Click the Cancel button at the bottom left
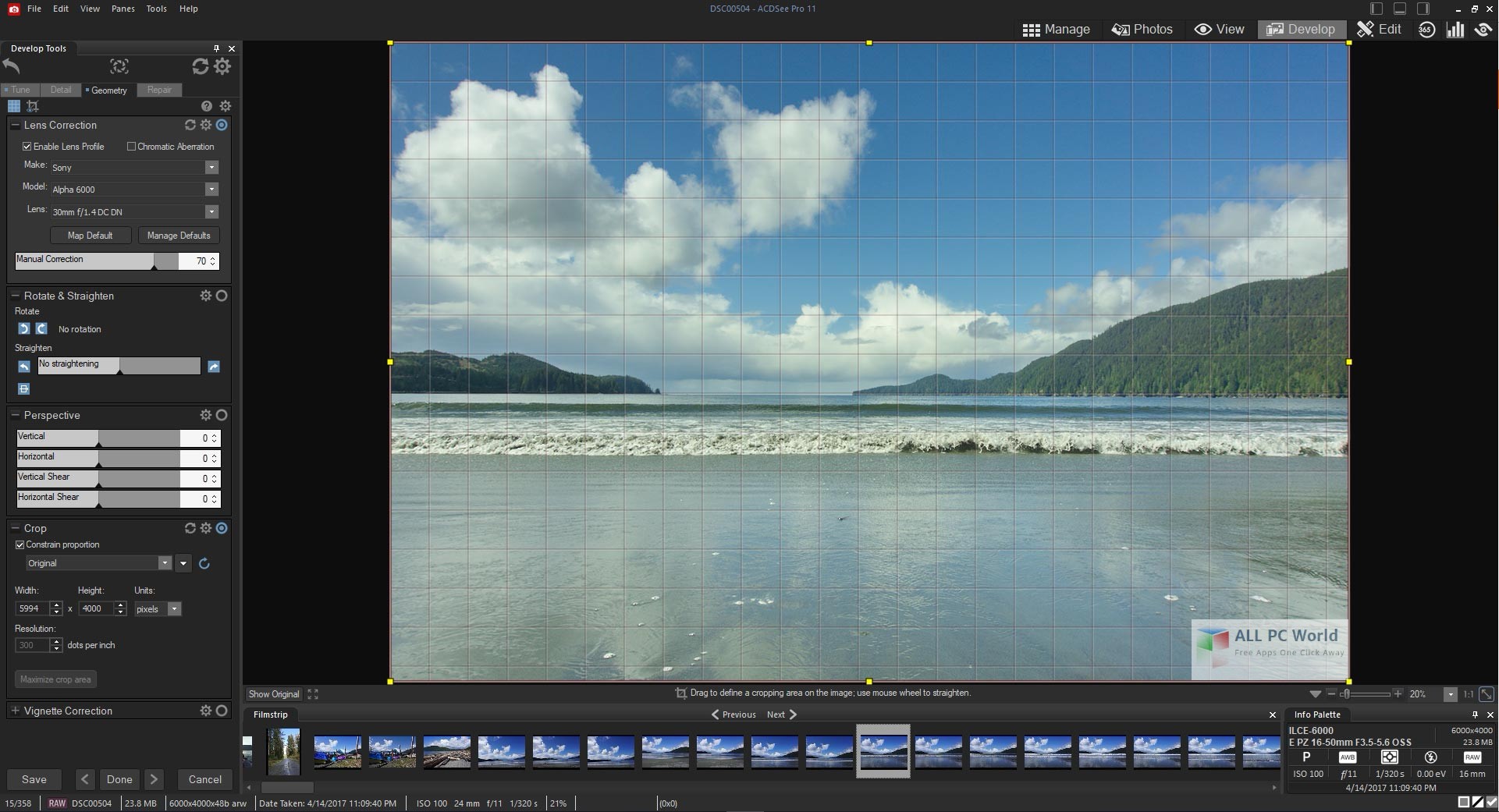The width and height of the screenshot is (1499, 812). (204, 779)
